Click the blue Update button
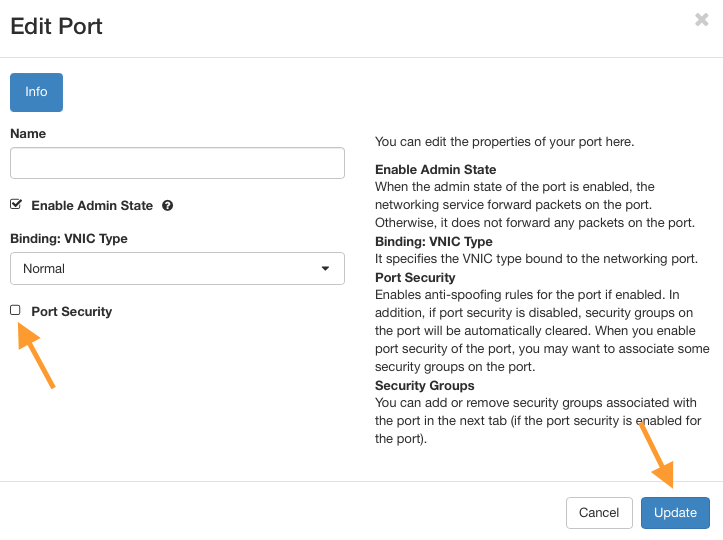This screenshot has height=540, width=723. click(675, 512)
